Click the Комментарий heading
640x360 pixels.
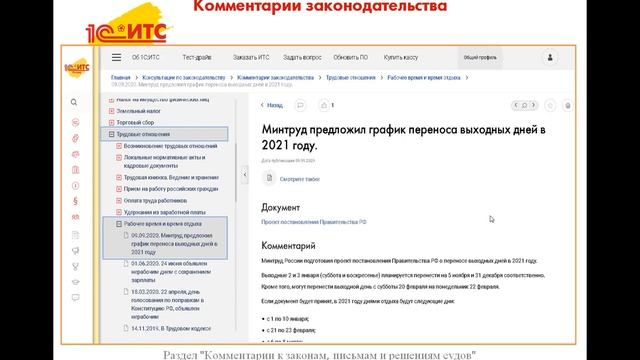coord(288,246)
